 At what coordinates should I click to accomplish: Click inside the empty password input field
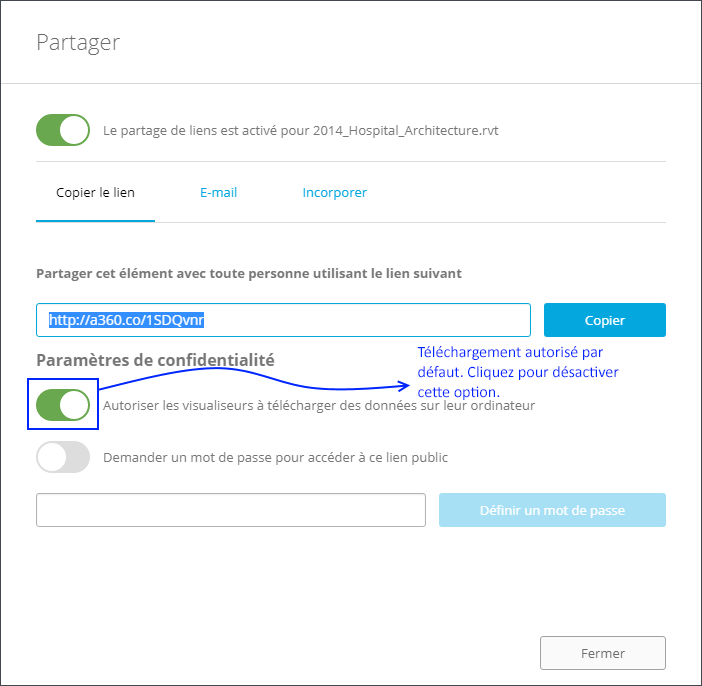pyautogui.click(x=231, y=510)
